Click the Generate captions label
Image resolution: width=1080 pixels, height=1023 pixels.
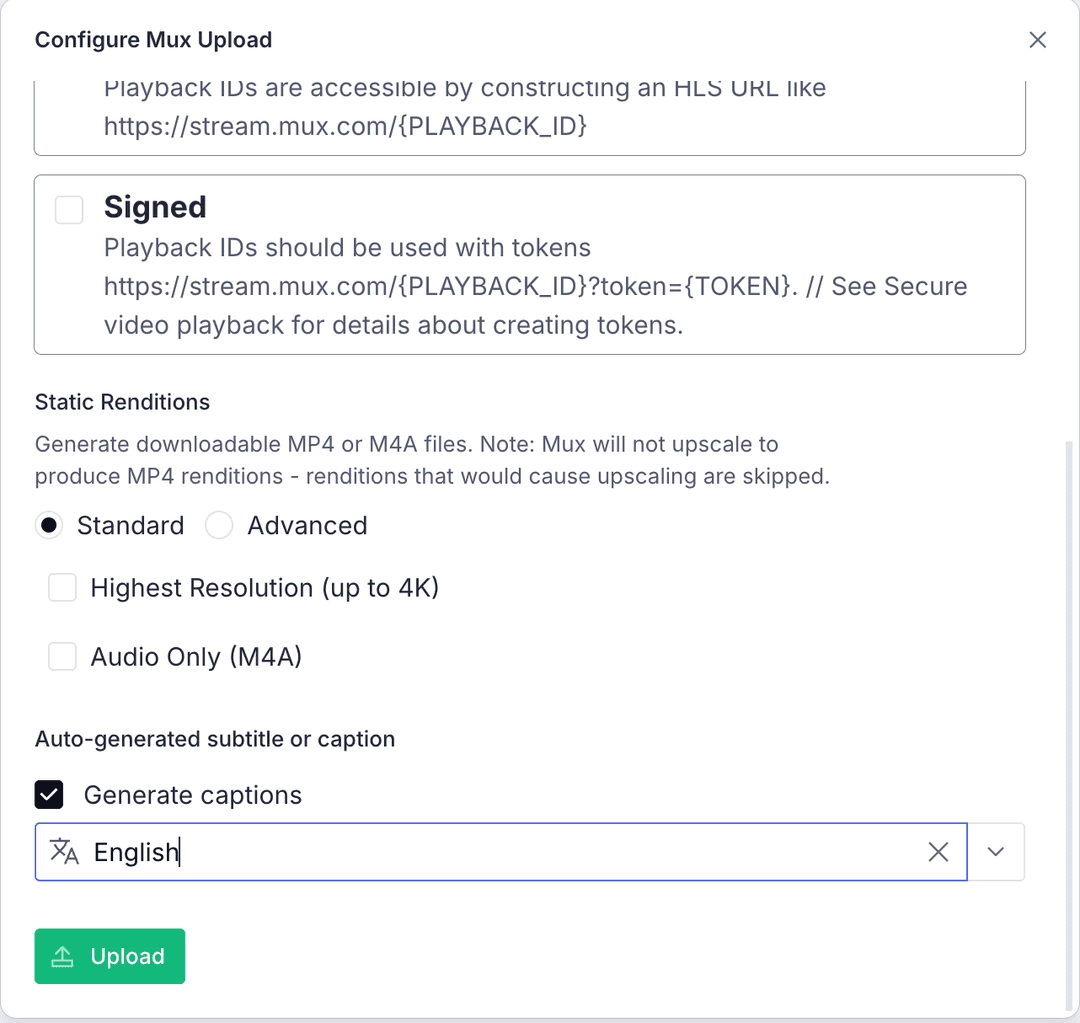(192, 795)
